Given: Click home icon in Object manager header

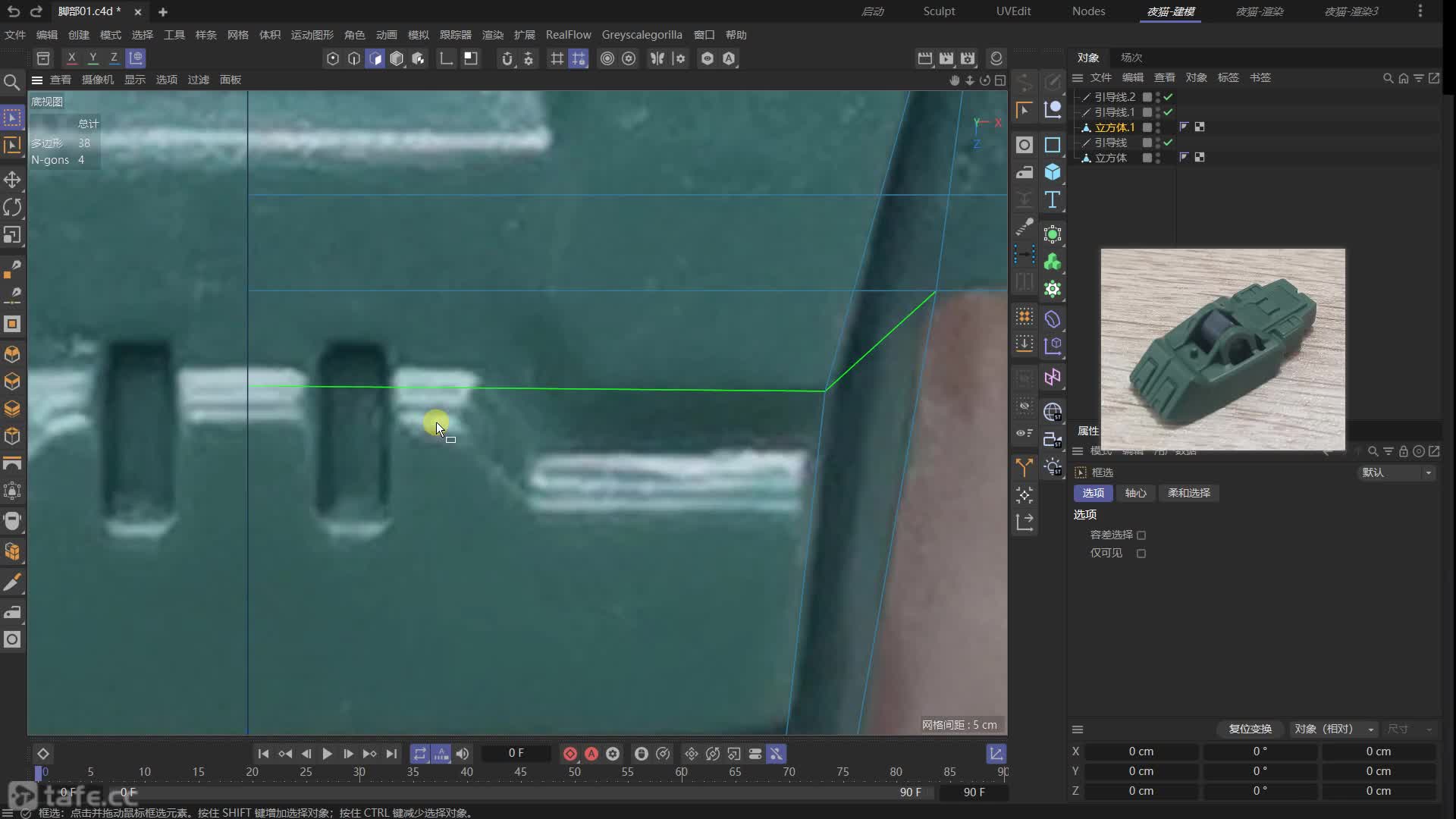Looking at the screenshot, I should tap(1404, 78).
